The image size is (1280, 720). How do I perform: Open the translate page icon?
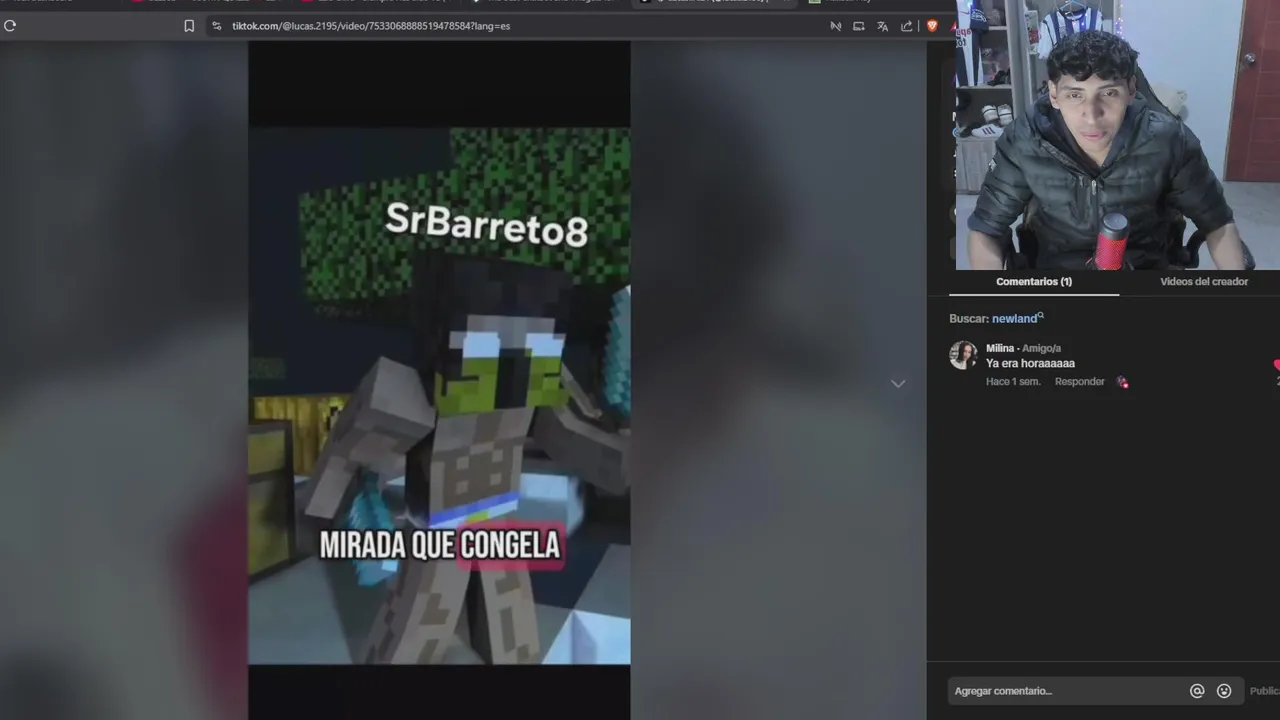click(x=882, y=26)
